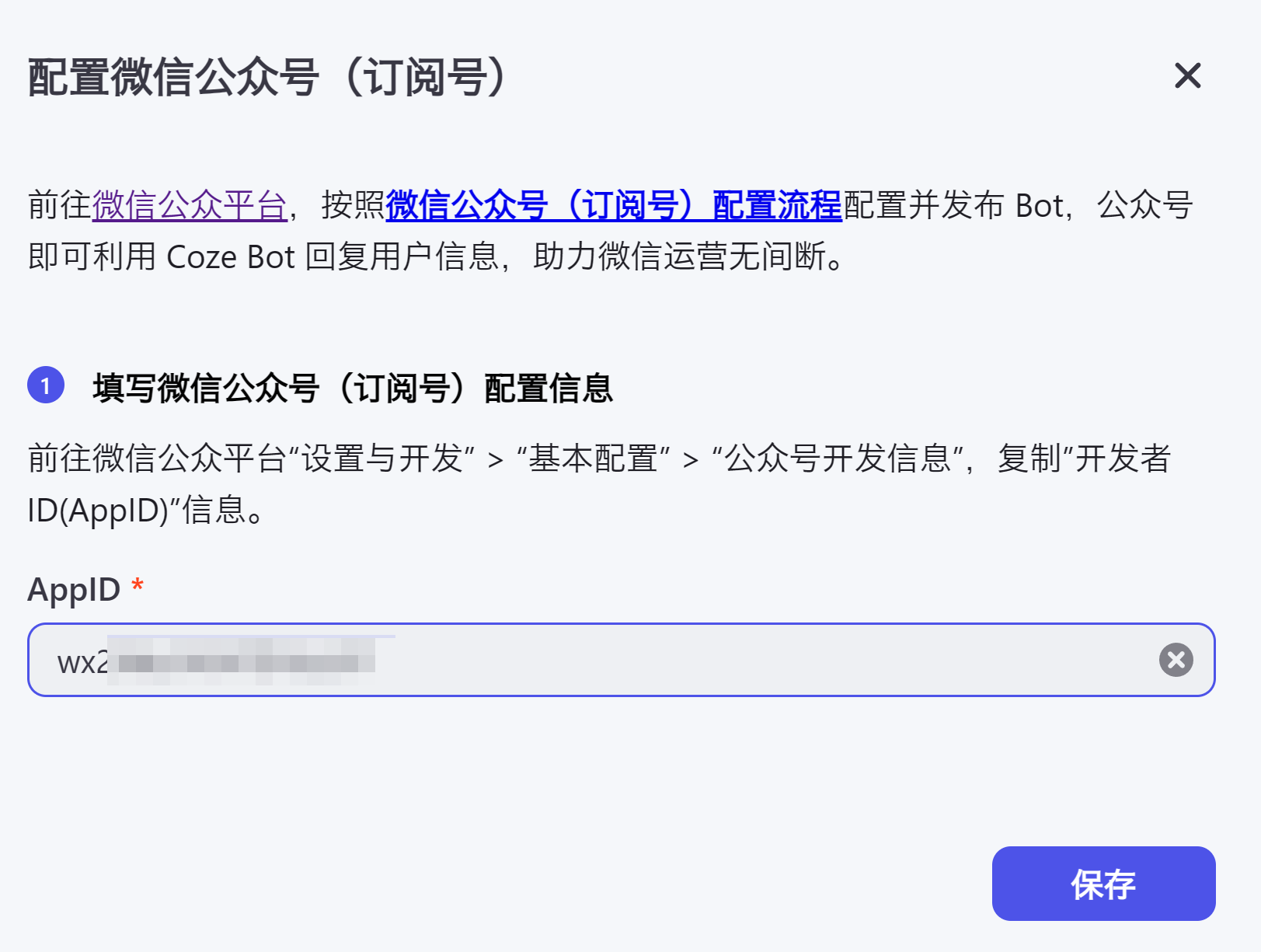Clear the AppID field with the X icon

pyautogui.click(x=1176, y=660)
